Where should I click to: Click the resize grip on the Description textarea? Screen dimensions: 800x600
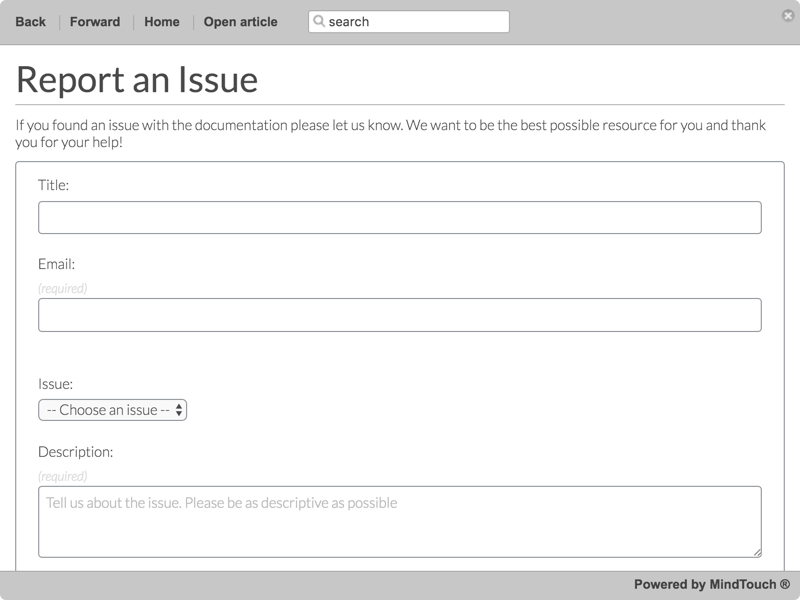point(757,549)
